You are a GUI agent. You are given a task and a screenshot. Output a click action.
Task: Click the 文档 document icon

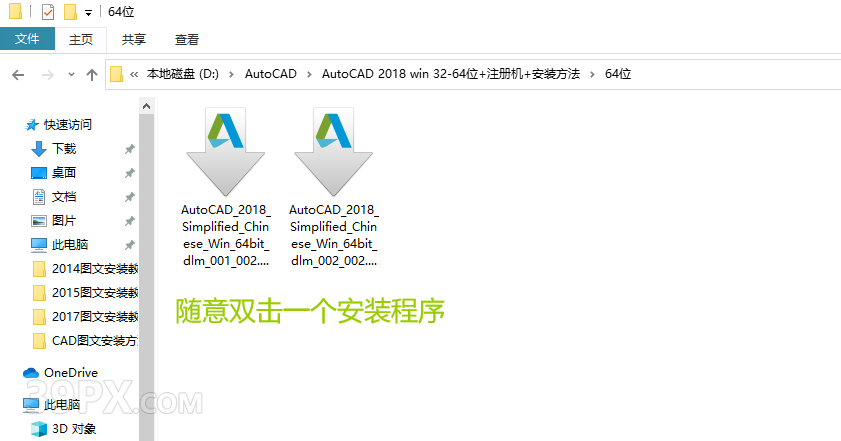pyautogui.click(x=39, y=197)
